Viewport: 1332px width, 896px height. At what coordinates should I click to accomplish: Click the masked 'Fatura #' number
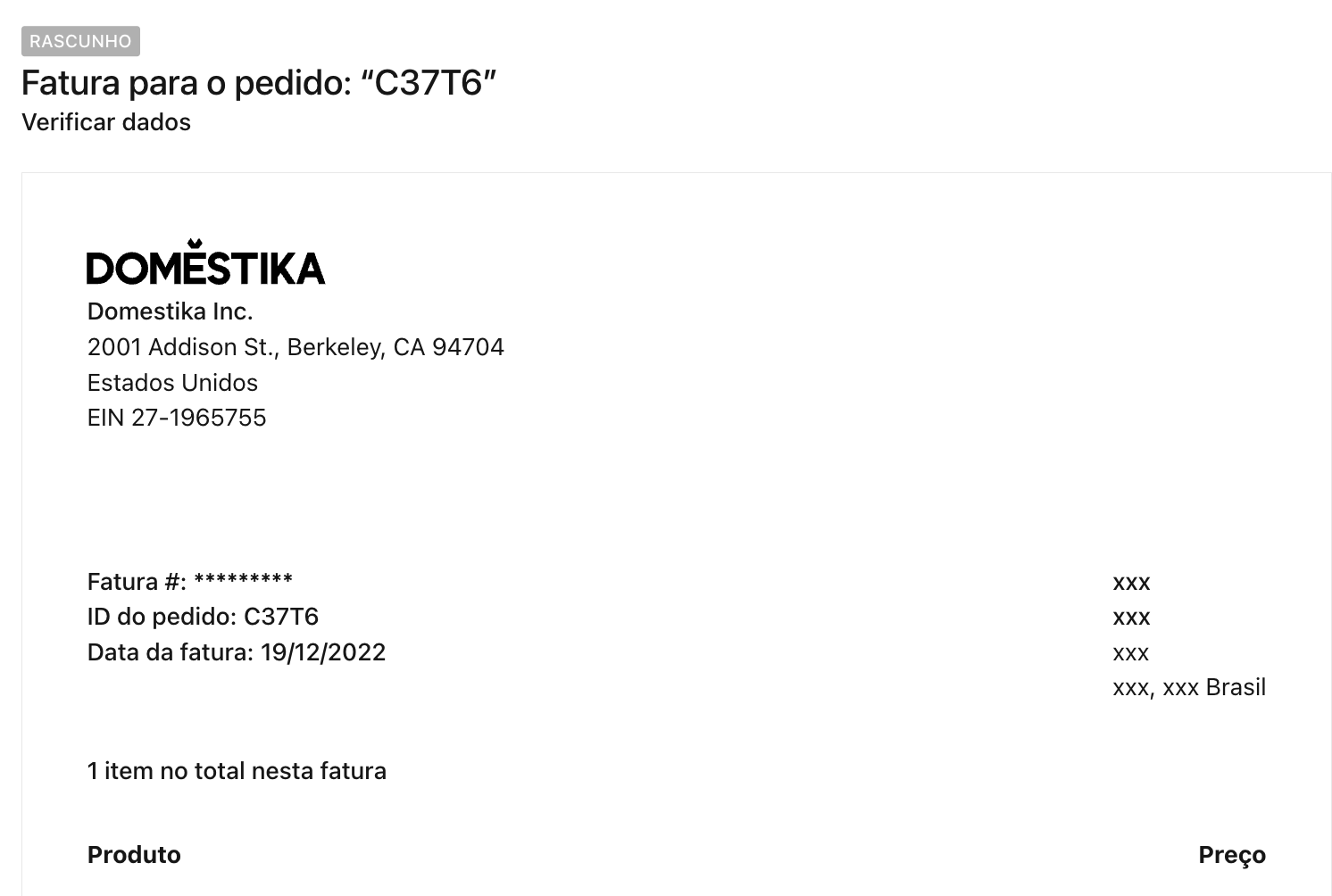point(243,580)
